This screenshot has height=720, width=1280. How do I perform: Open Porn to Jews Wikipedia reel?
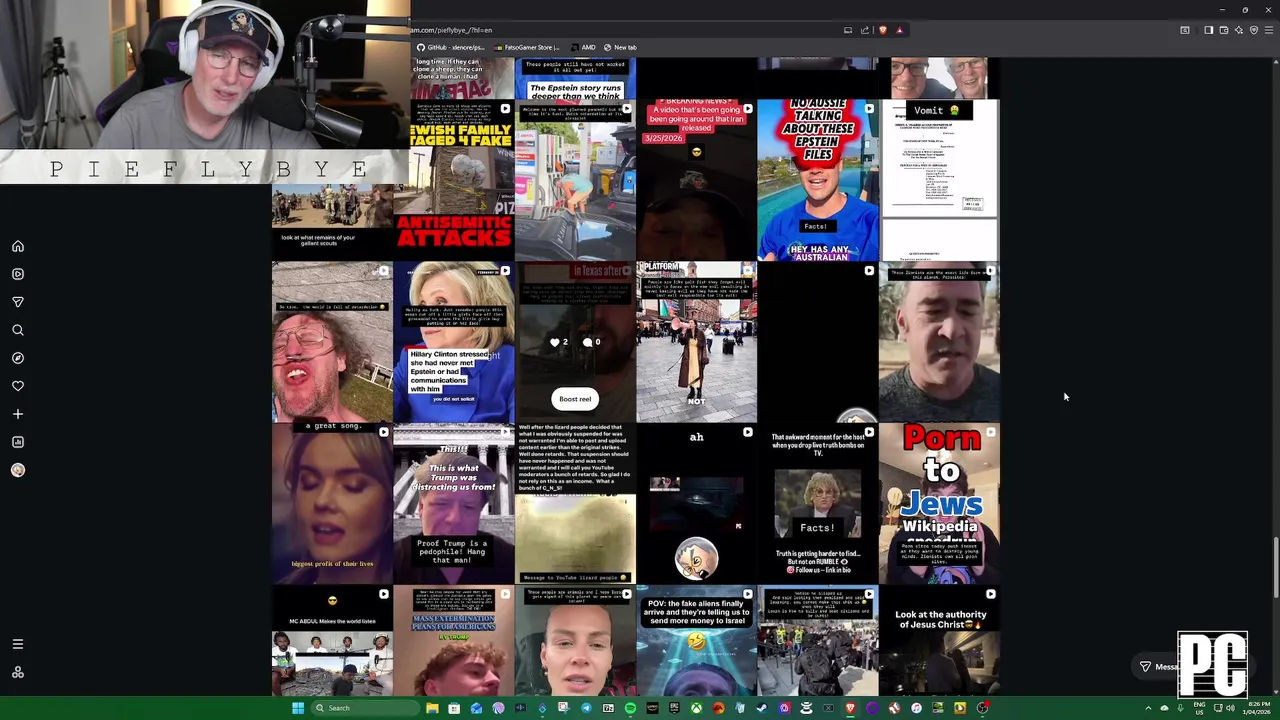[x=939, y=504]
